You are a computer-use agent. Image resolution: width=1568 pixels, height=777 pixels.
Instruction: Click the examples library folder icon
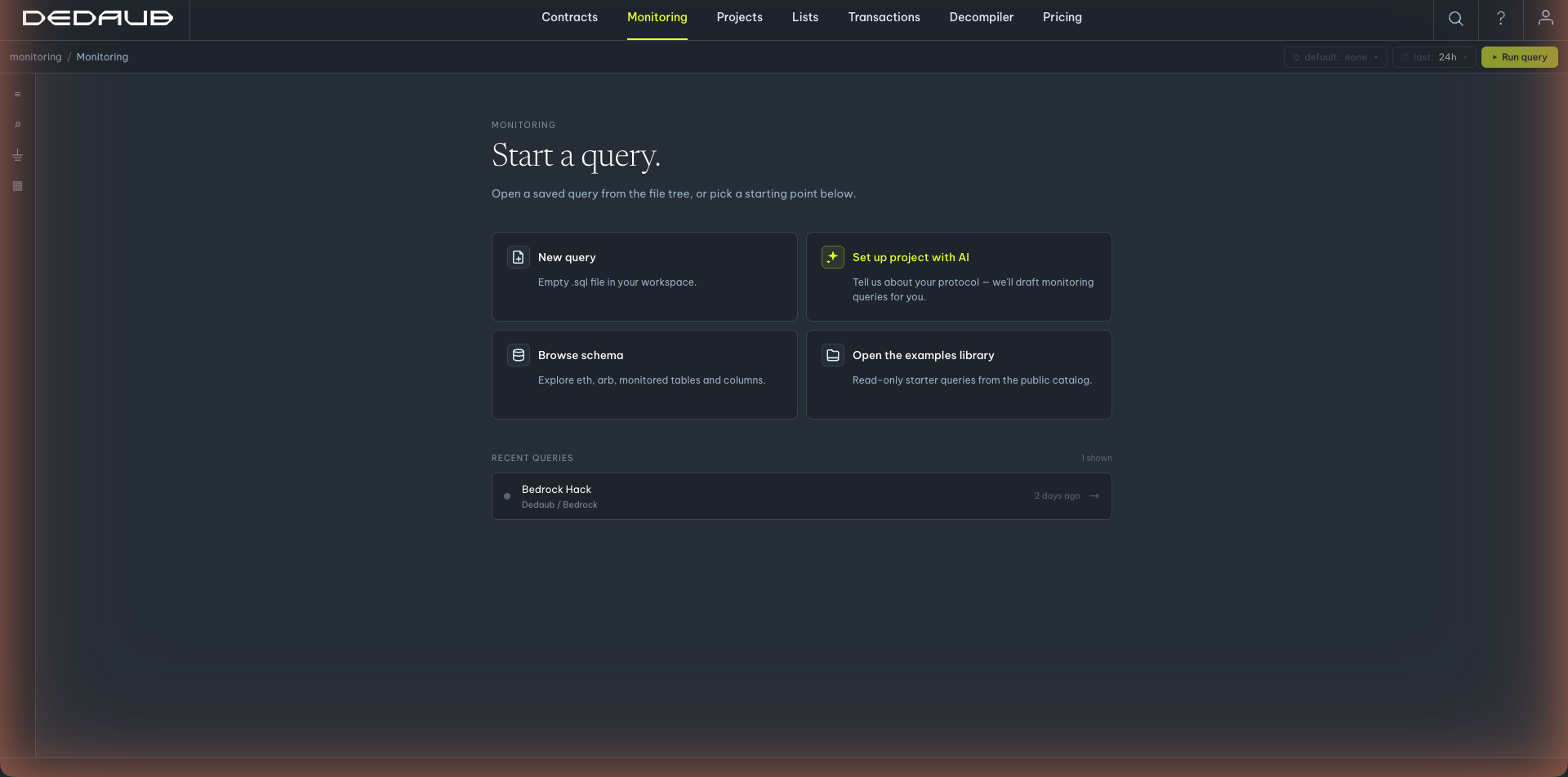pyautogui.click(x=833, y=355)
